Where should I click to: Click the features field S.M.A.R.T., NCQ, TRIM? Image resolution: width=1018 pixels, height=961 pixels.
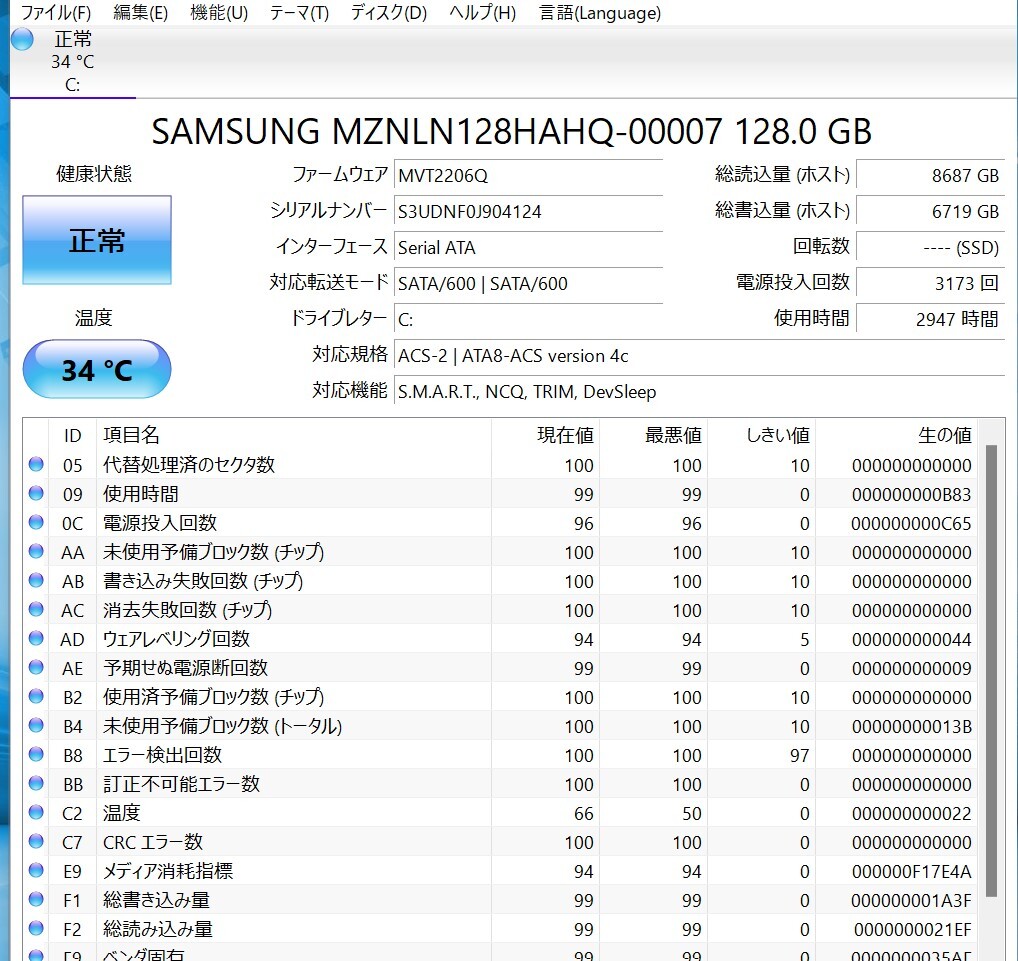699,392
